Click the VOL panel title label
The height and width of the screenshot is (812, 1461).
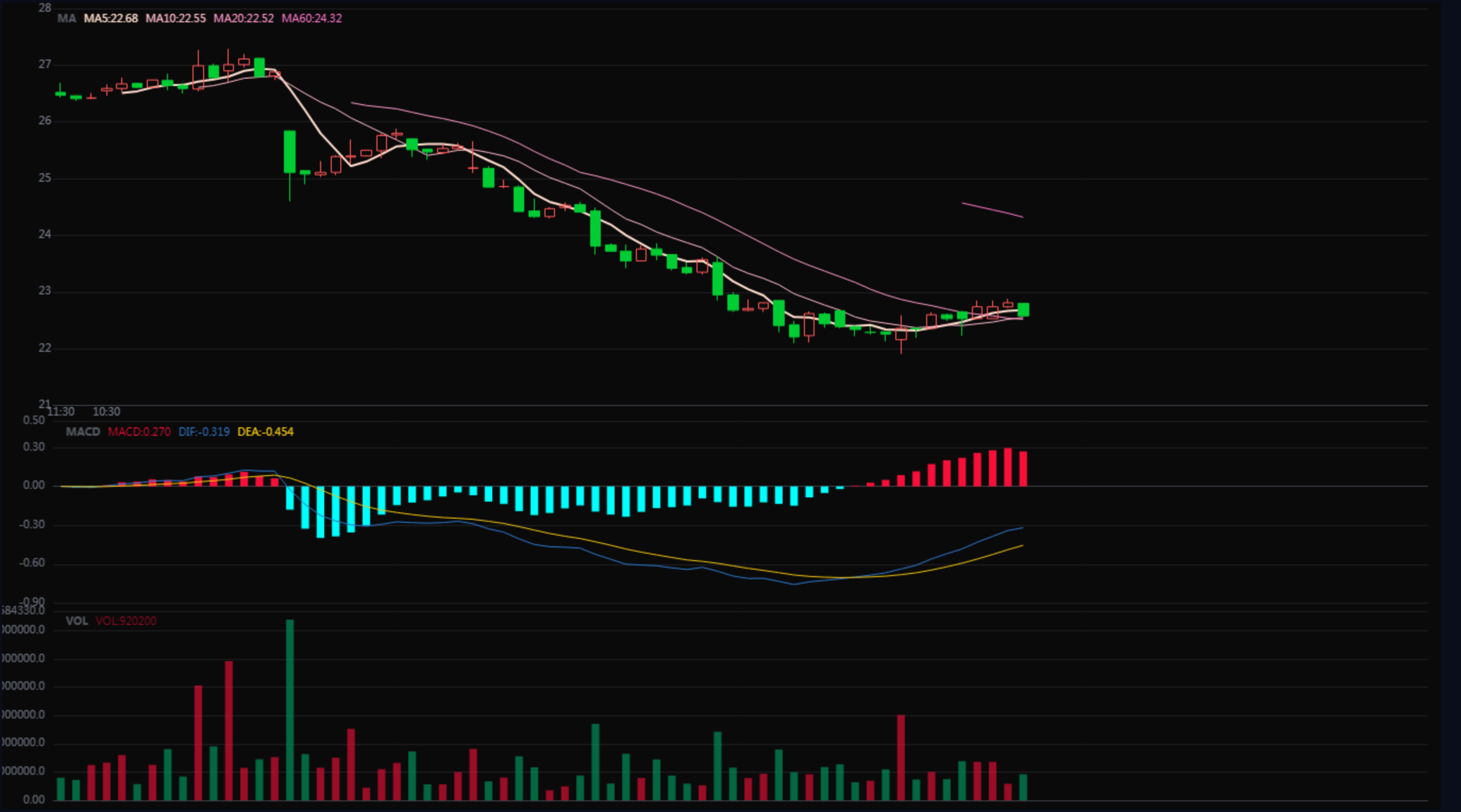tap(77, 621)
